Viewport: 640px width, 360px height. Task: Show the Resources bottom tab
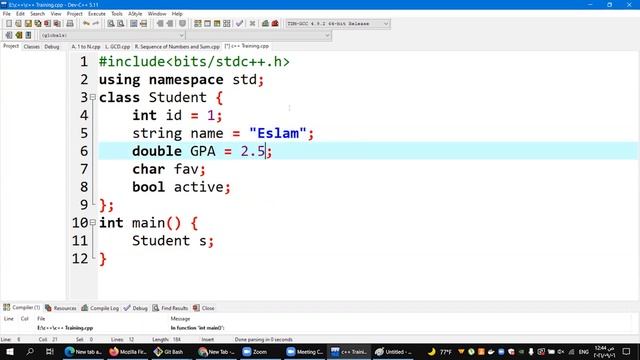(x=60, y=308)
